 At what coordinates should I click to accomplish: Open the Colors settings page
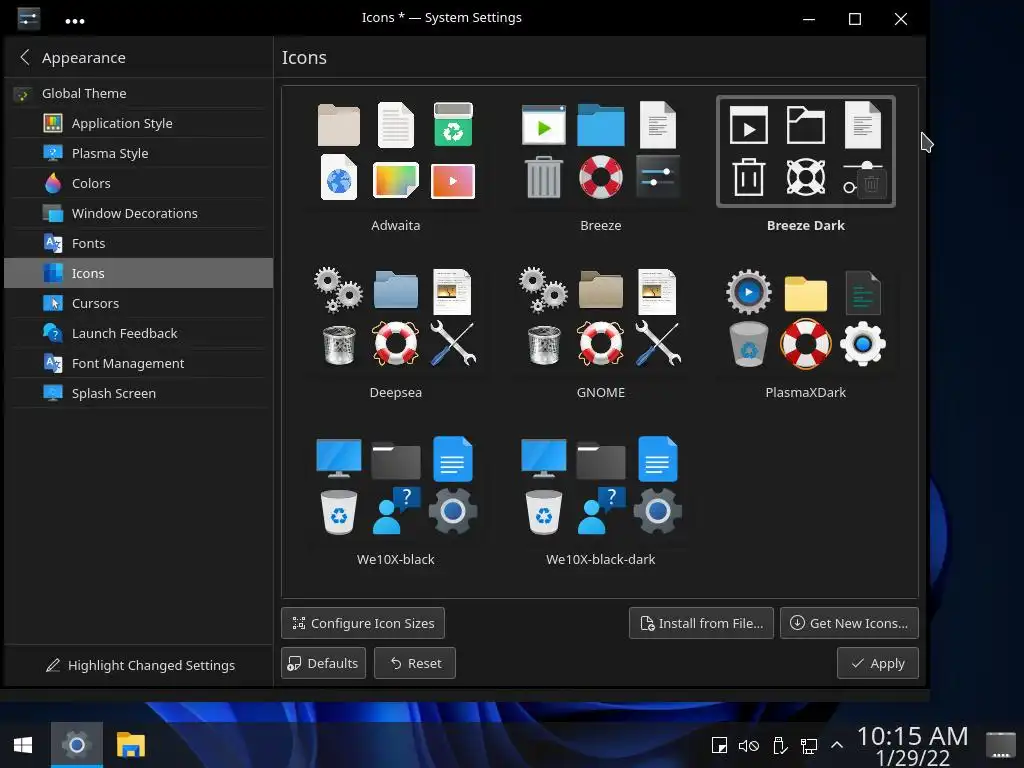[x=138, y=184]
